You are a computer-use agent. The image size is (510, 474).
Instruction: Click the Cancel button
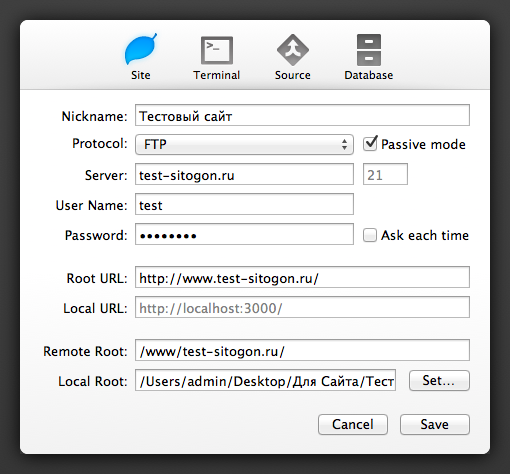point(353,424)
